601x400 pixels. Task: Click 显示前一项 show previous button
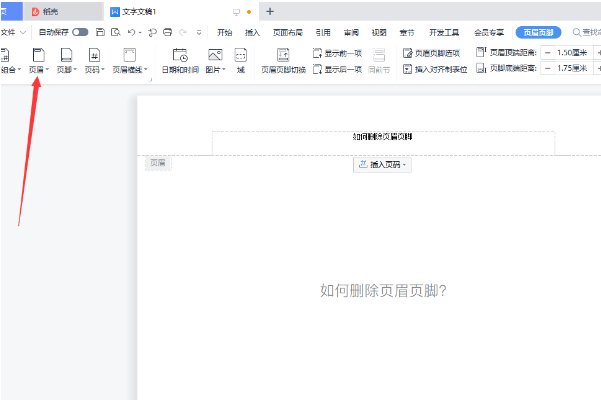pos(337,53)
